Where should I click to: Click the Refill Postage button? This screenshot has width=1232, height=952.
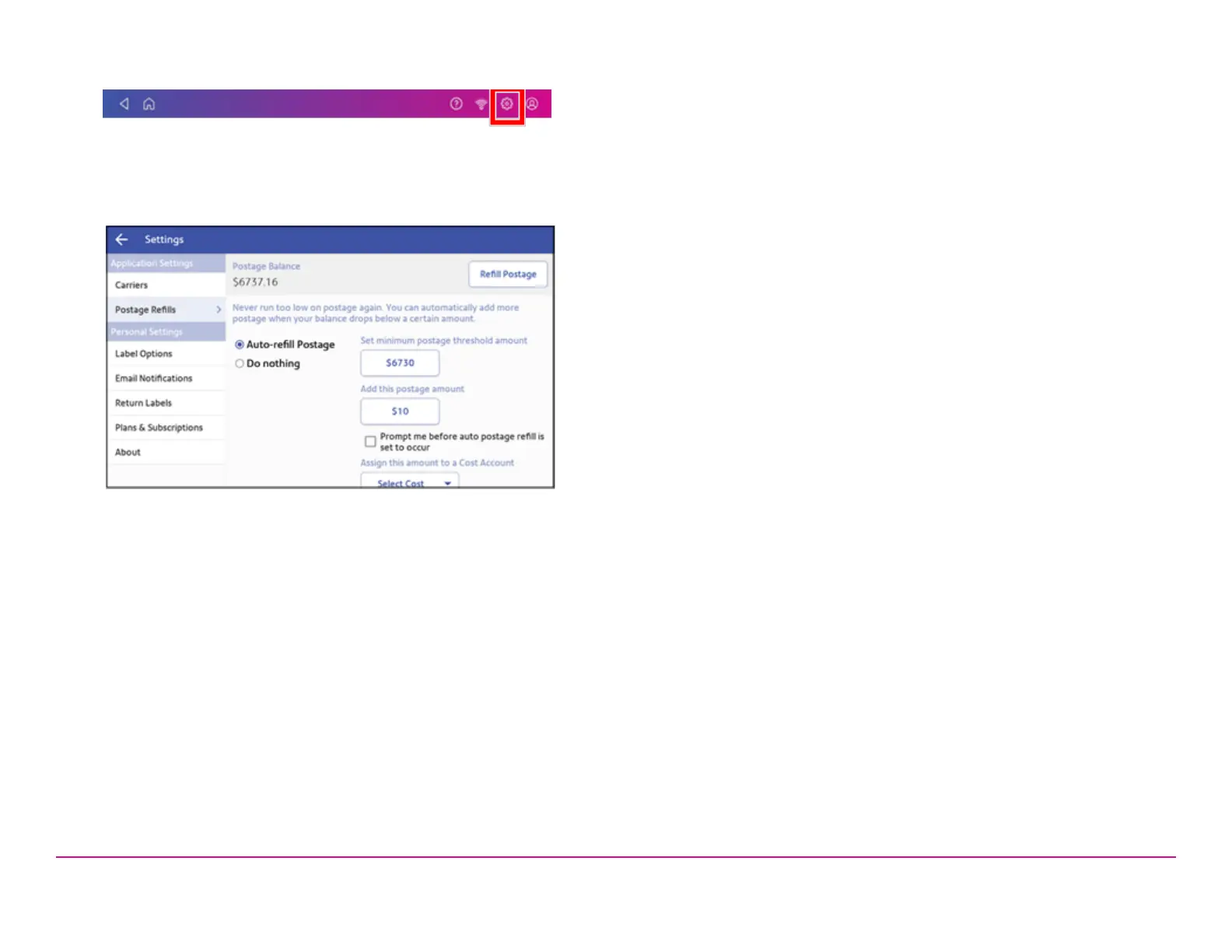tap(508, 274)
